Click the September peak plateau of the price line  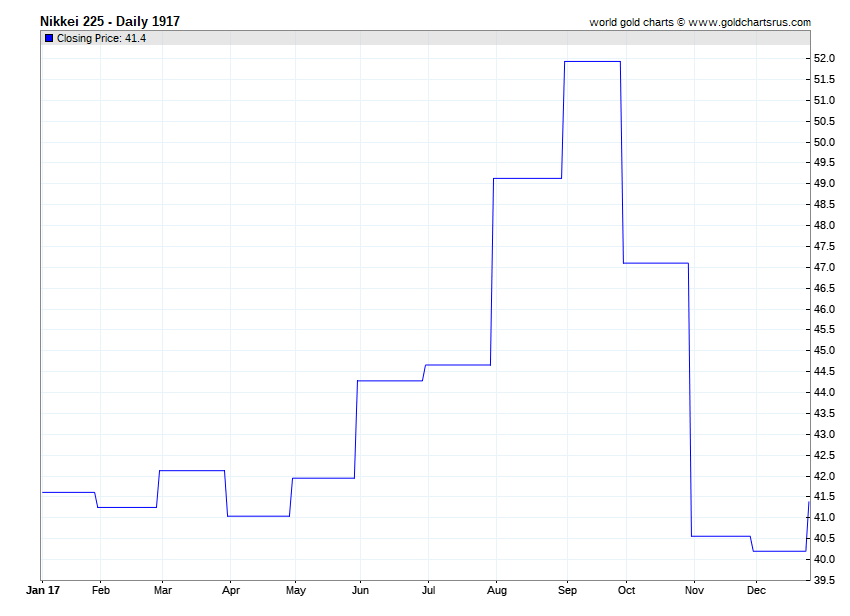[x=593, y=62]
